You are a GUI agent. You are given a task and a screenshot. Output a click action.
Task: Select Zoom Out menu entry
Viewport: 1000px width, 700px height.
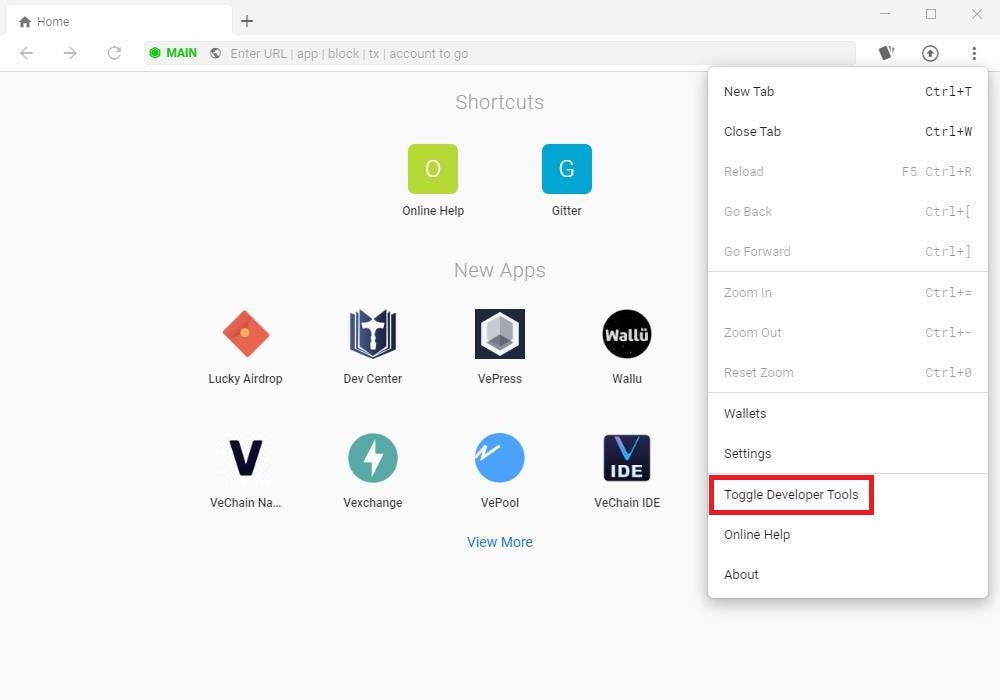click(x=848, y=333)
